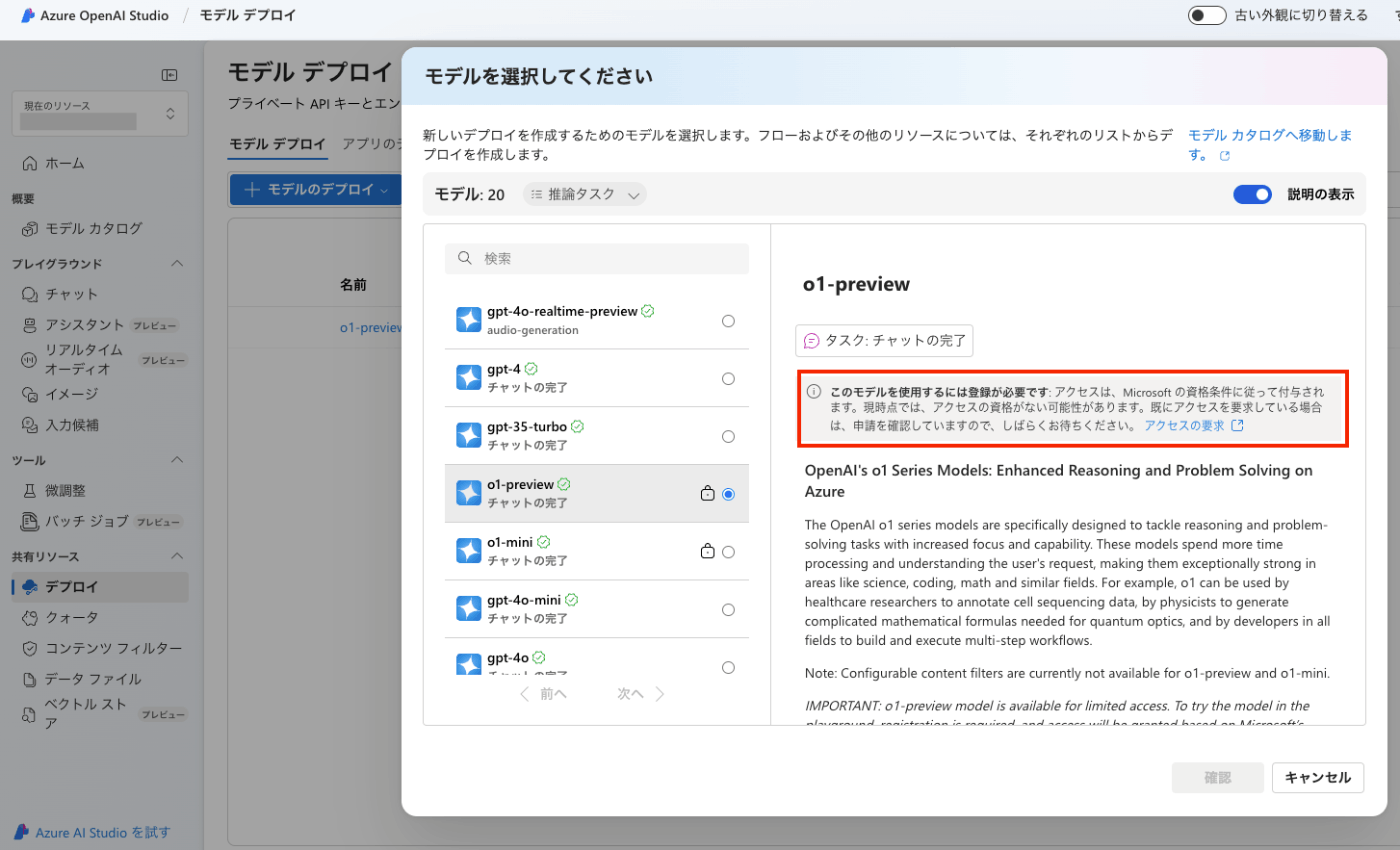Viewport: 1400px width, 850px height.
Task: Open the 推論タスク filter dropdown
Action: coord(585,195)
